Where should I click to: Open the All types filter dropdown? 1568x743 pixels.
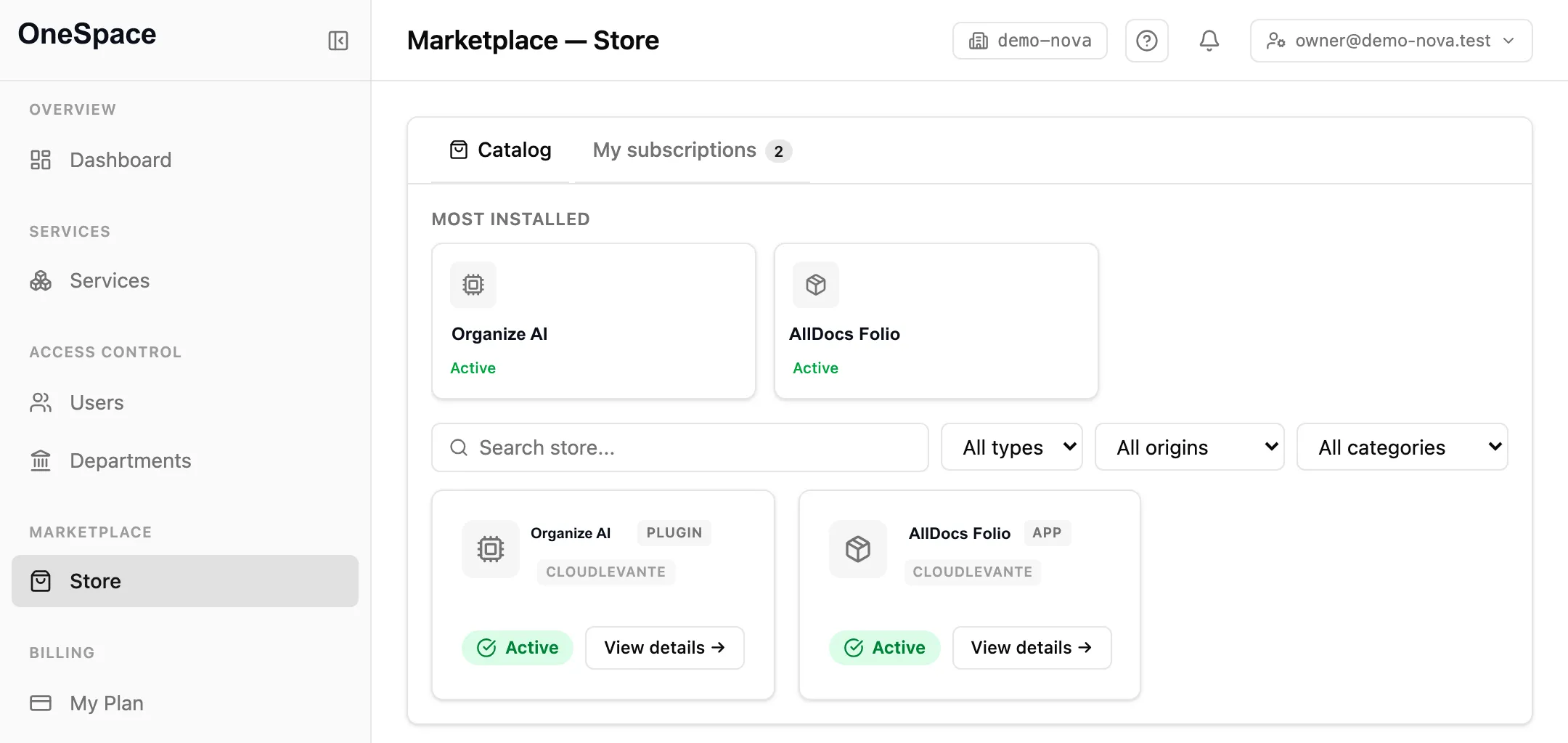pos(1012,447)
